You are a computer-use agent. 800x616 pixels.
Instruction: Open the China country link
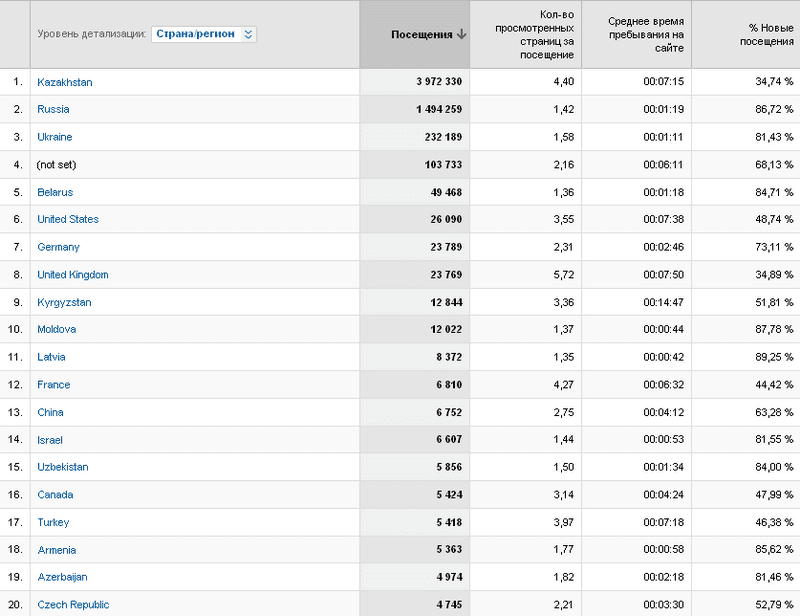tap(50, 412)
